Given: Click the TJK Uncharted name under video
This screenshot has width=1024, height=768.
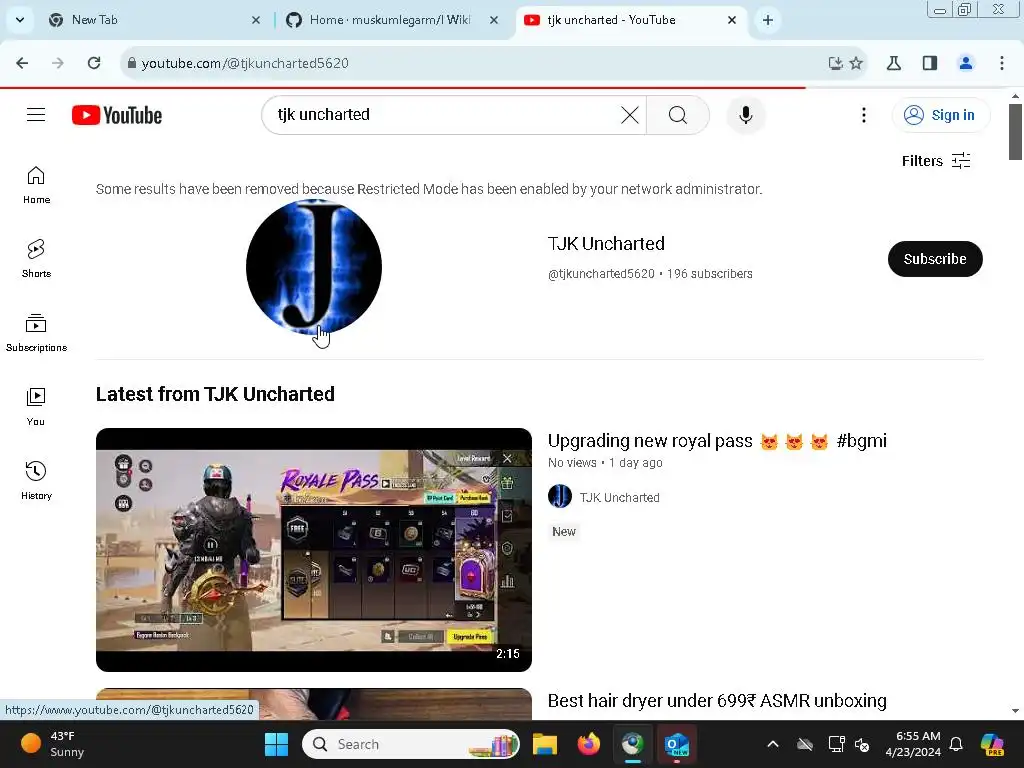Looking at the screenshot, I should 620,498.
